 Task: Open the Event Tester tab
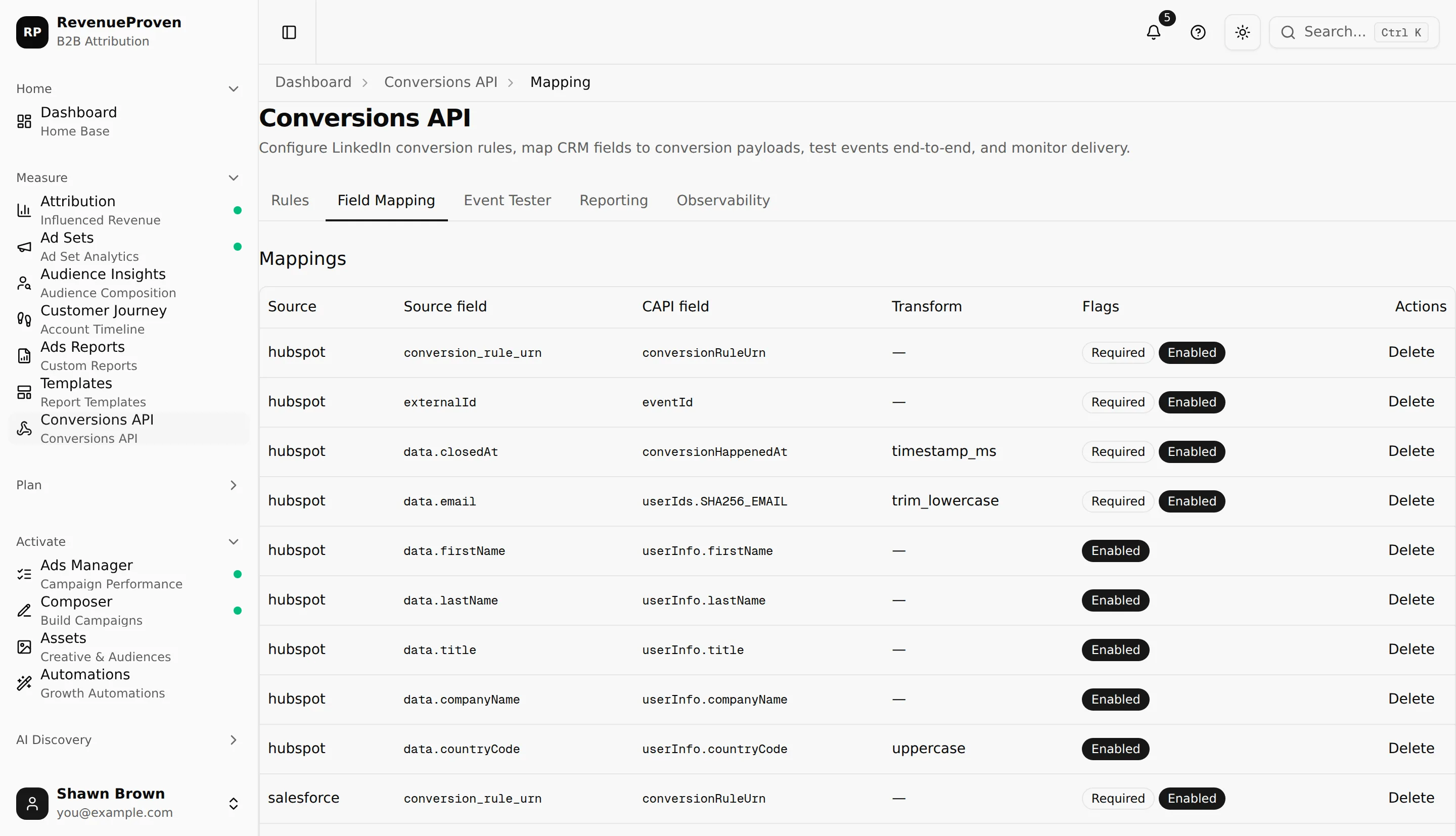point(508,200)
